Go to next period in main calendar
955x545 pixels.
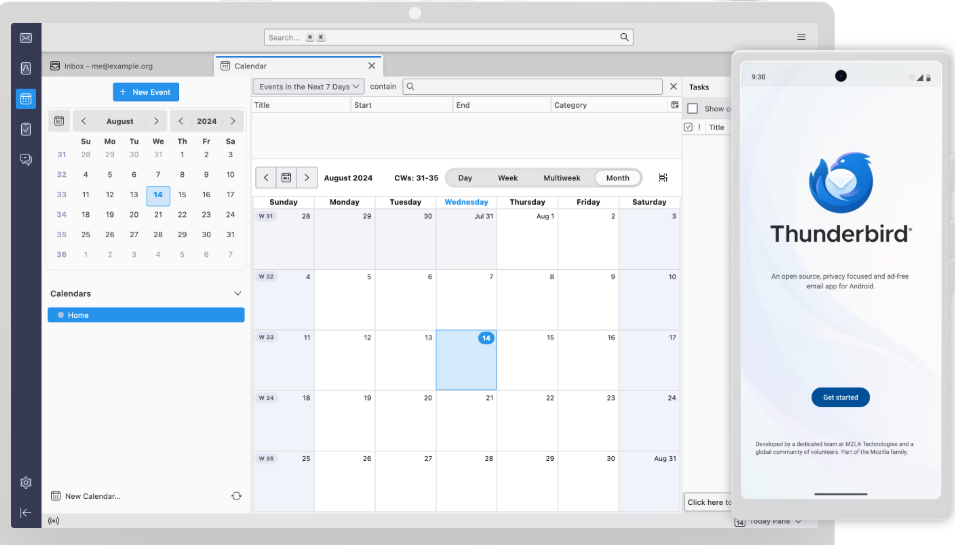click(x=306, y=178)
